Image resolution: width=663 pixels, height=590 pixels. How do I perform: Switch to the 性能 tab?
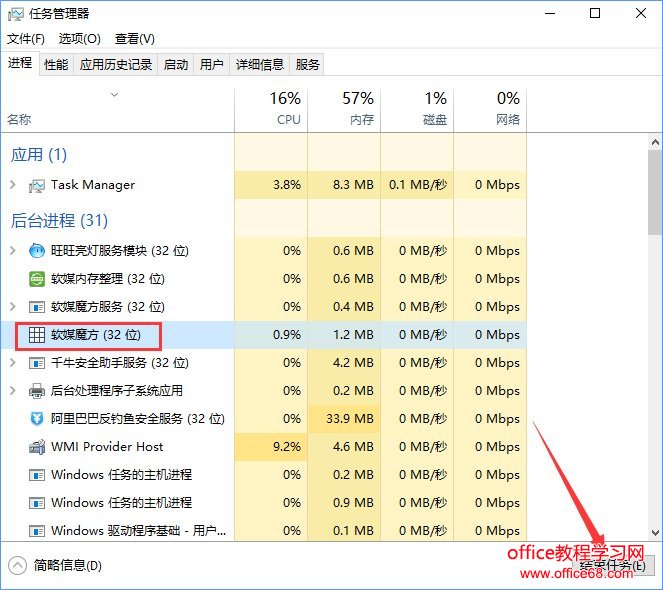(56, 65)
